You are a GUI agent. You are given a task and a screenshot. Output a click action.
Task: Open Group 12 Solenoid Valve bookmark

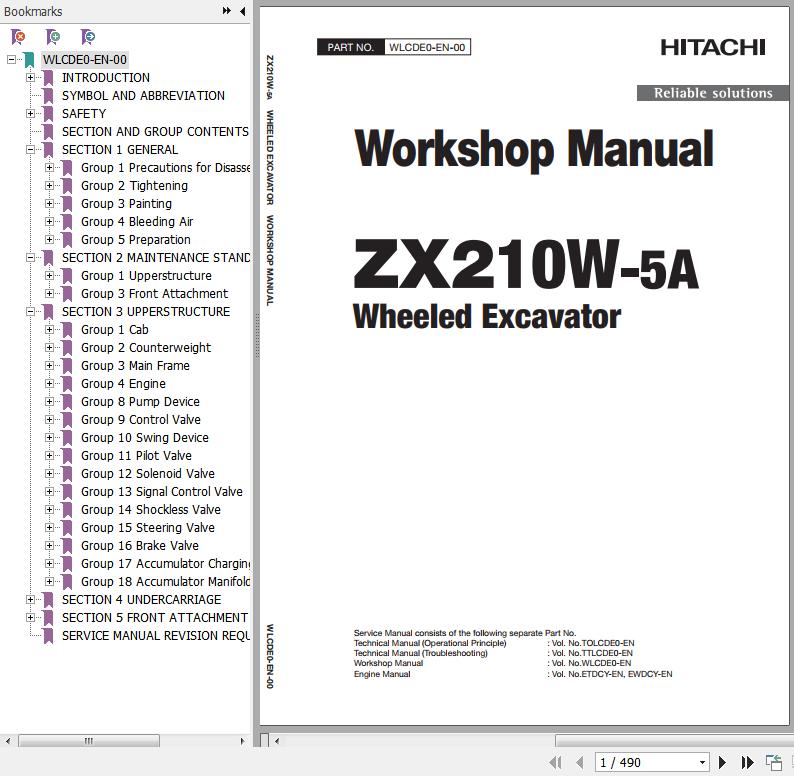(x=147, y=473)
